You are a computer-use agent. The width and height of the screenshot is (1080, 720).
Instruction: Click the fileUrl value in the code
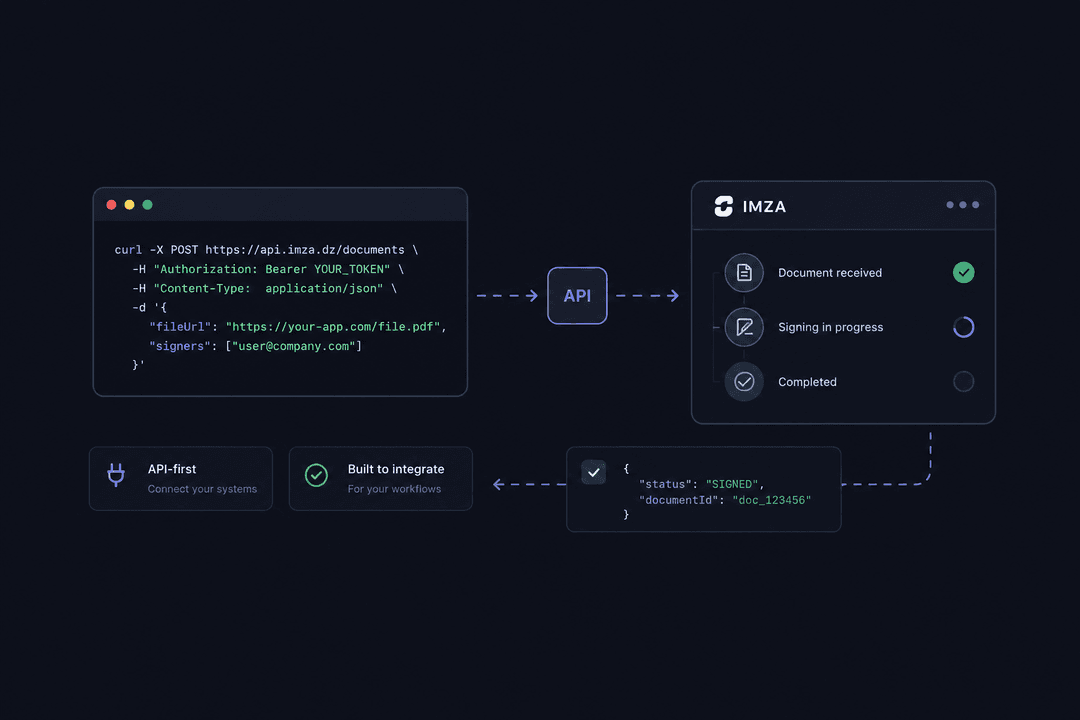[x=333, y=327]
